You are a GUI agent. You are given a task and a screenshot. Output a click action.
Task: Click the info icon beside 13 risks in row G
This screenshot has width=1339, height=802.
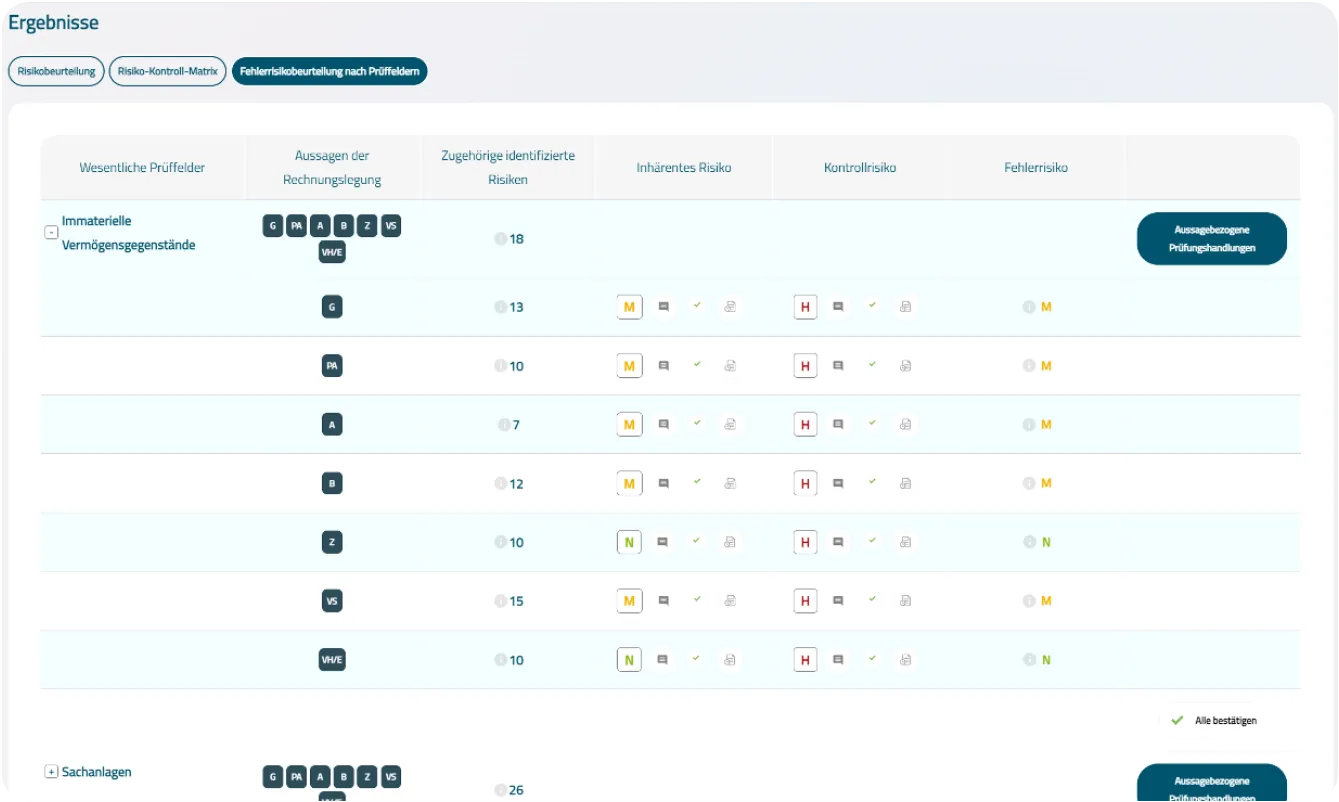500,307
